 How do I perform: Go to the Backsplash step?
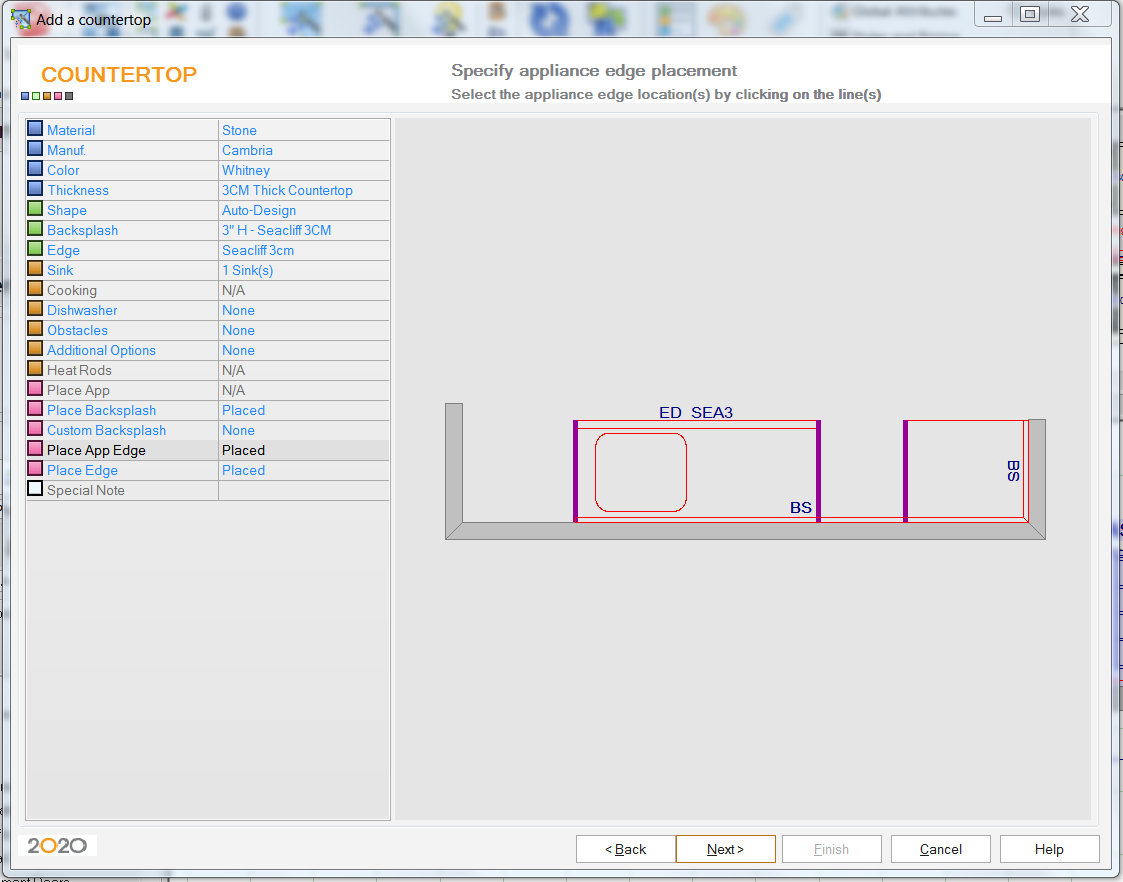82,230
